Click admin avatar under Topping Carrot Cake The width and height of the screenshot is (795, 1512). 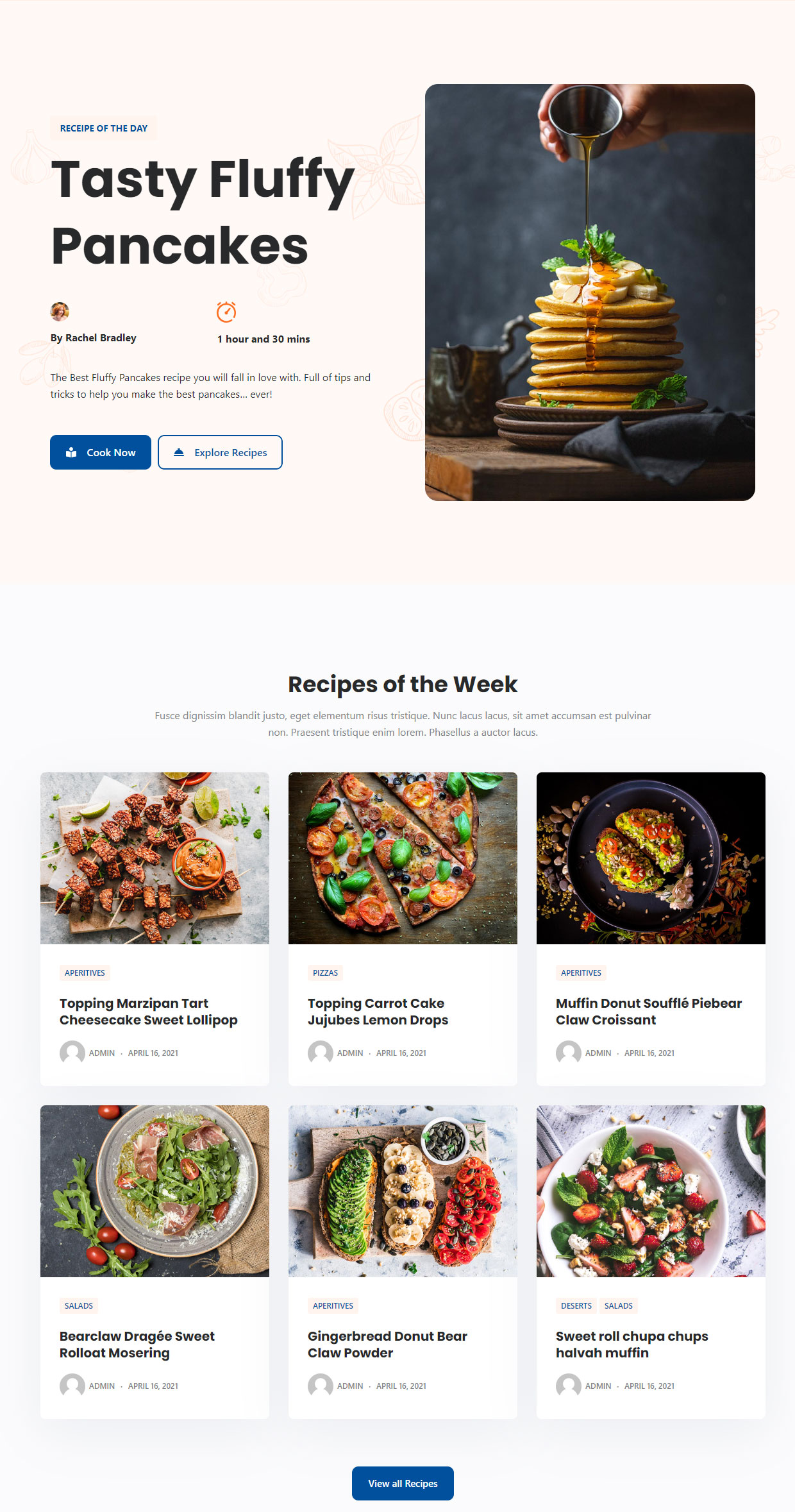321,1053
